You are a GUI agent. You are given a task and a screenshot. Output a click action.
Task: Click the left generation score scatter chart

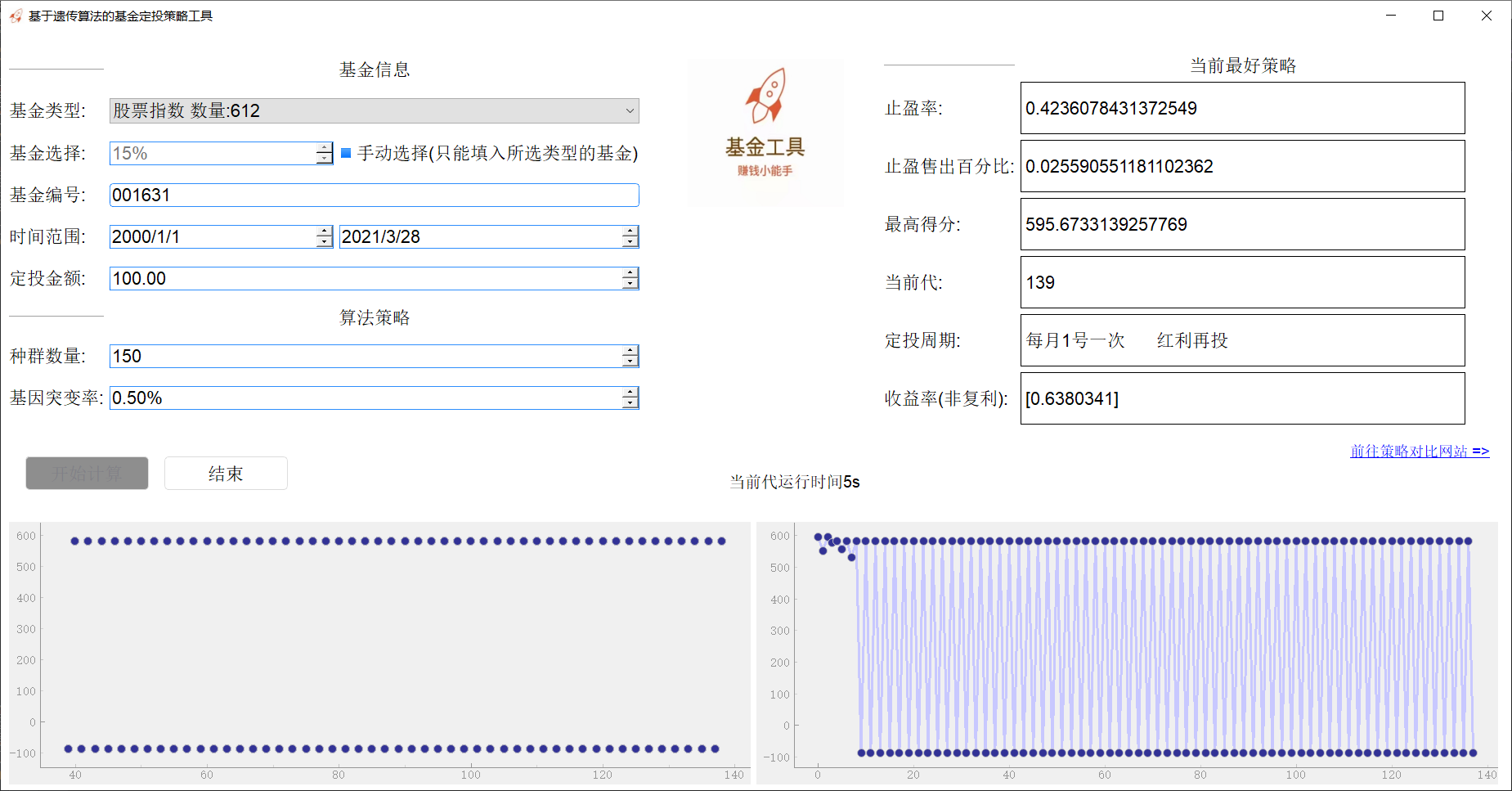click(376, 646)
